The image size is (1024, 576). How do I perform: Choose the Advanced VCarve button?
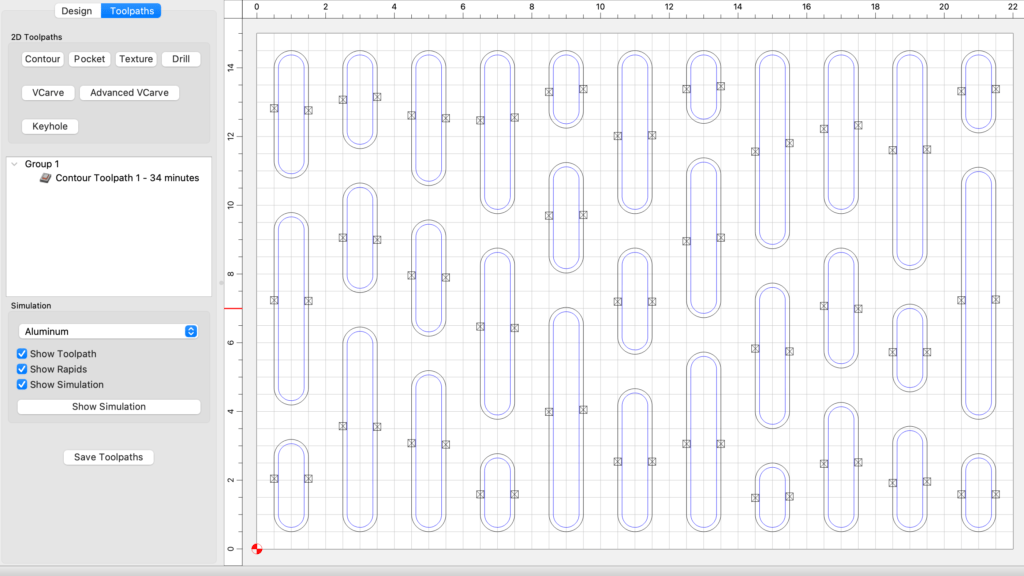[129, 93]
